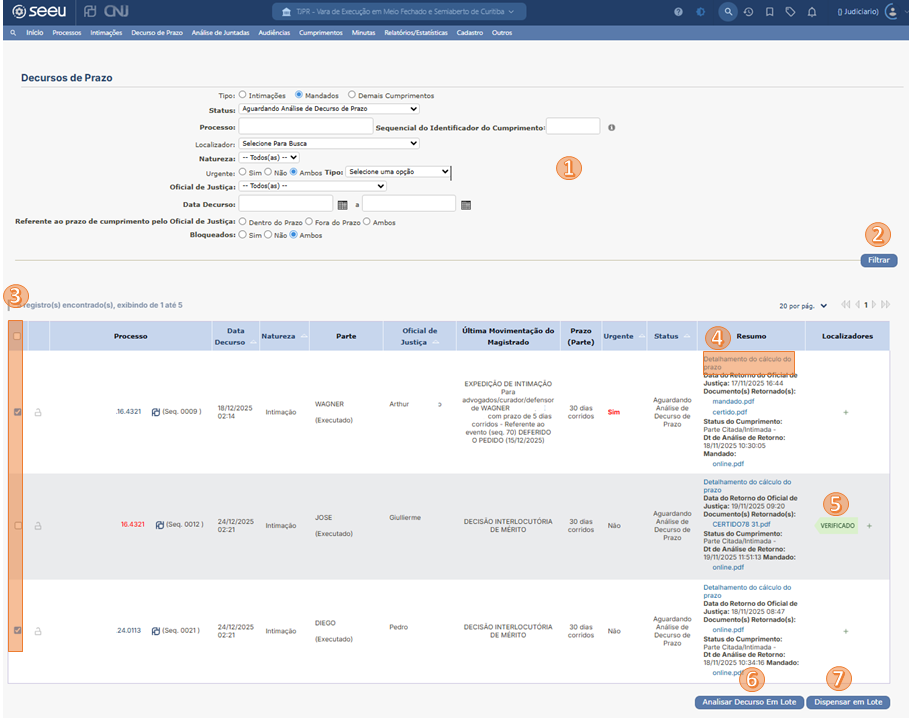The height and width of the screenshot is (718, 912).
Task: Select Urgente 'Sim' radio option
Action: tap(243, 172)
